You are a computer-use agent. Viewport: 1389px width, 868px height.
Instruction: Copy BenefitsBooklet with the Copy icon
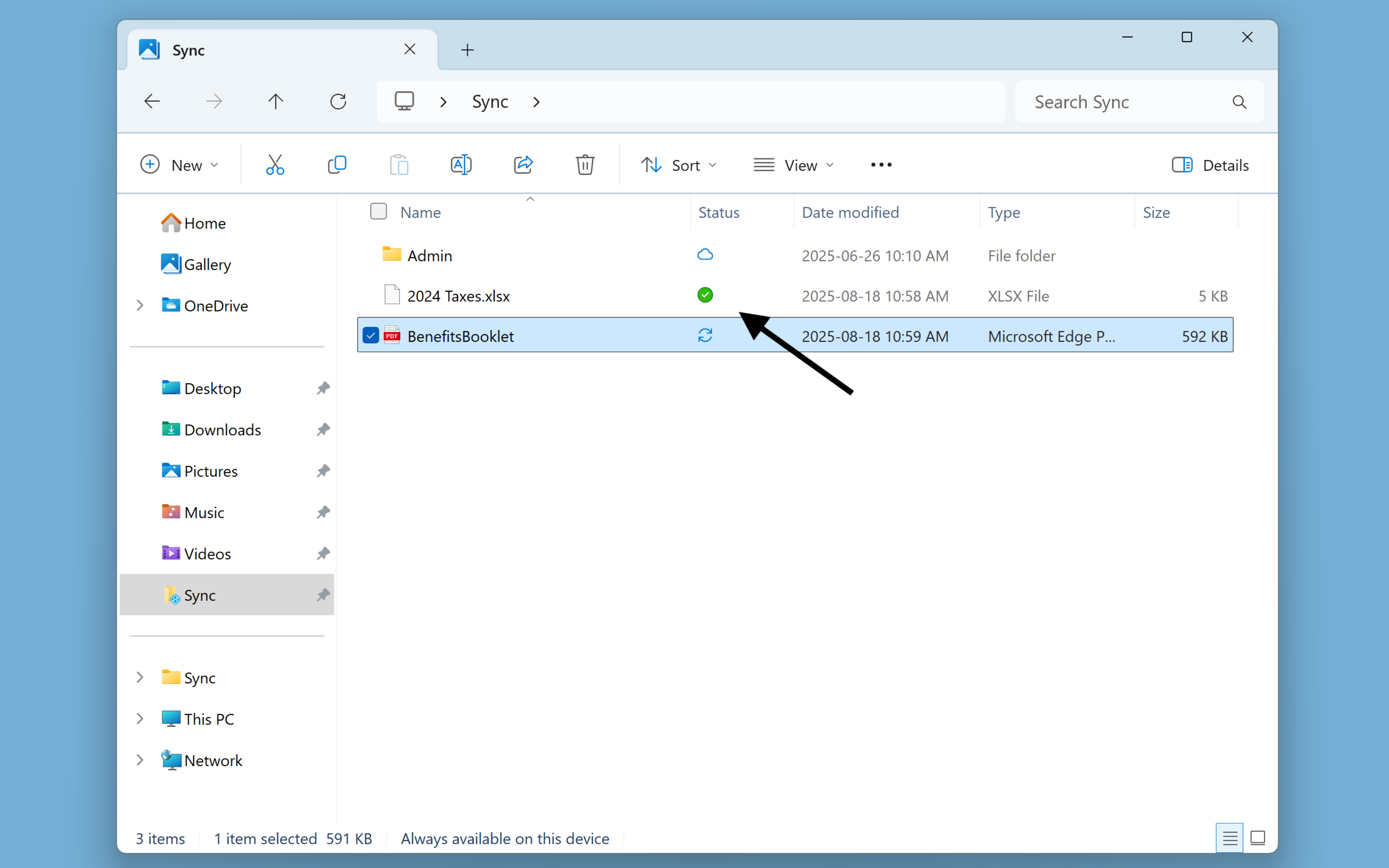coord(337,165)
